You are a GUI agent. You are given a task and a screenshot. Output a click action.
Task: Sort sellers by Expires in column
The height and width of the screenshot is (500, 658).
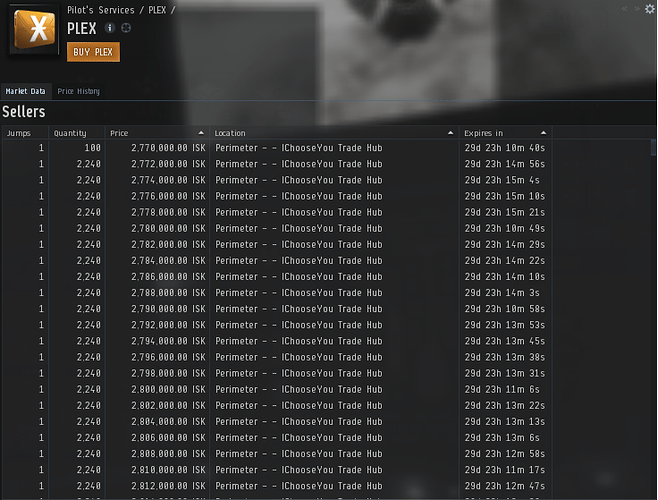pyautogui.click(x=506, y=133)
